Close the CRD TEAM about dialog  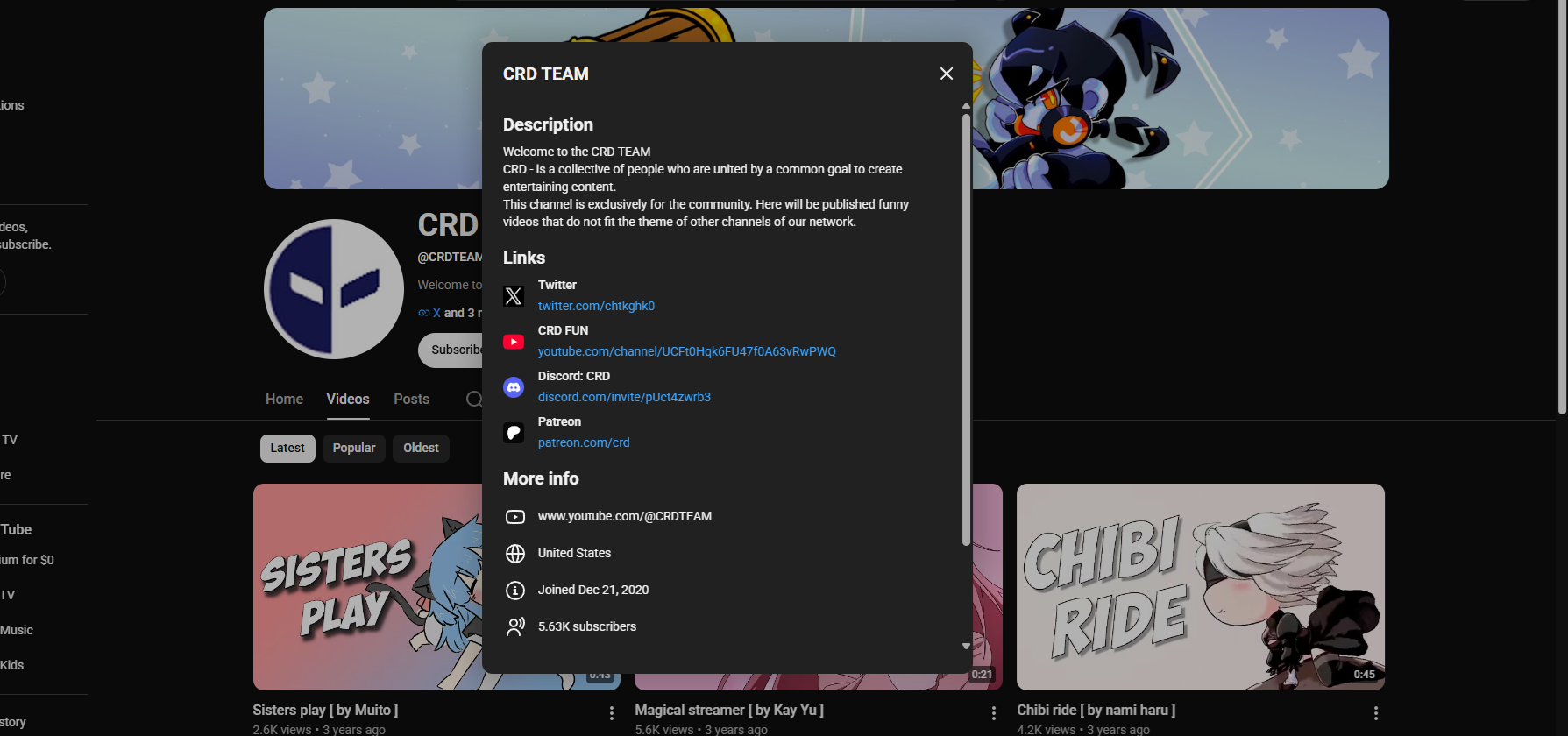point(947,74)
